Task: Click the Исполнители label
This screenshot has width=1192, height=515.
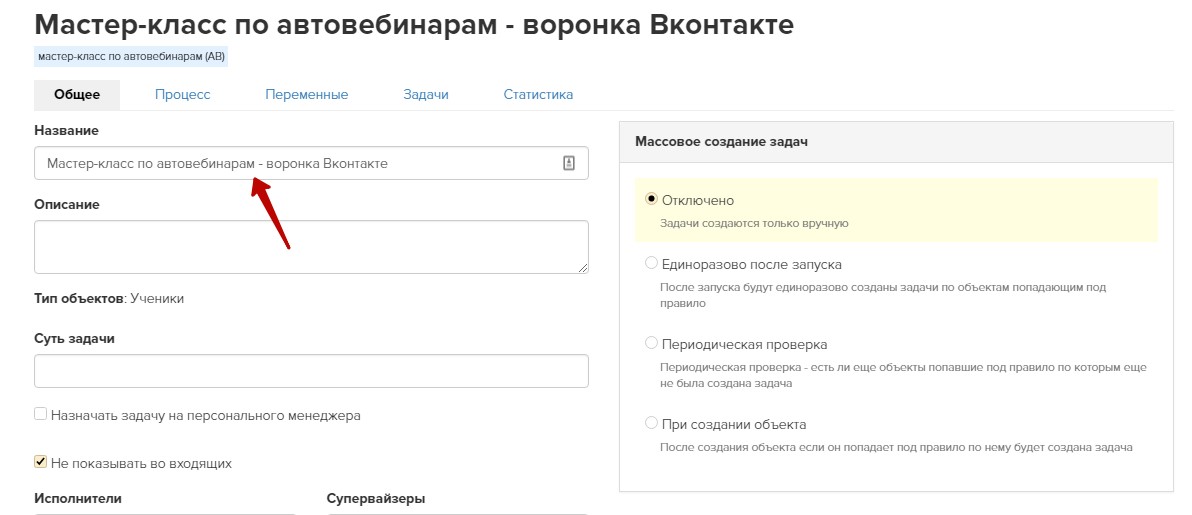Action: pyautogui.click(x=77, y=498)
